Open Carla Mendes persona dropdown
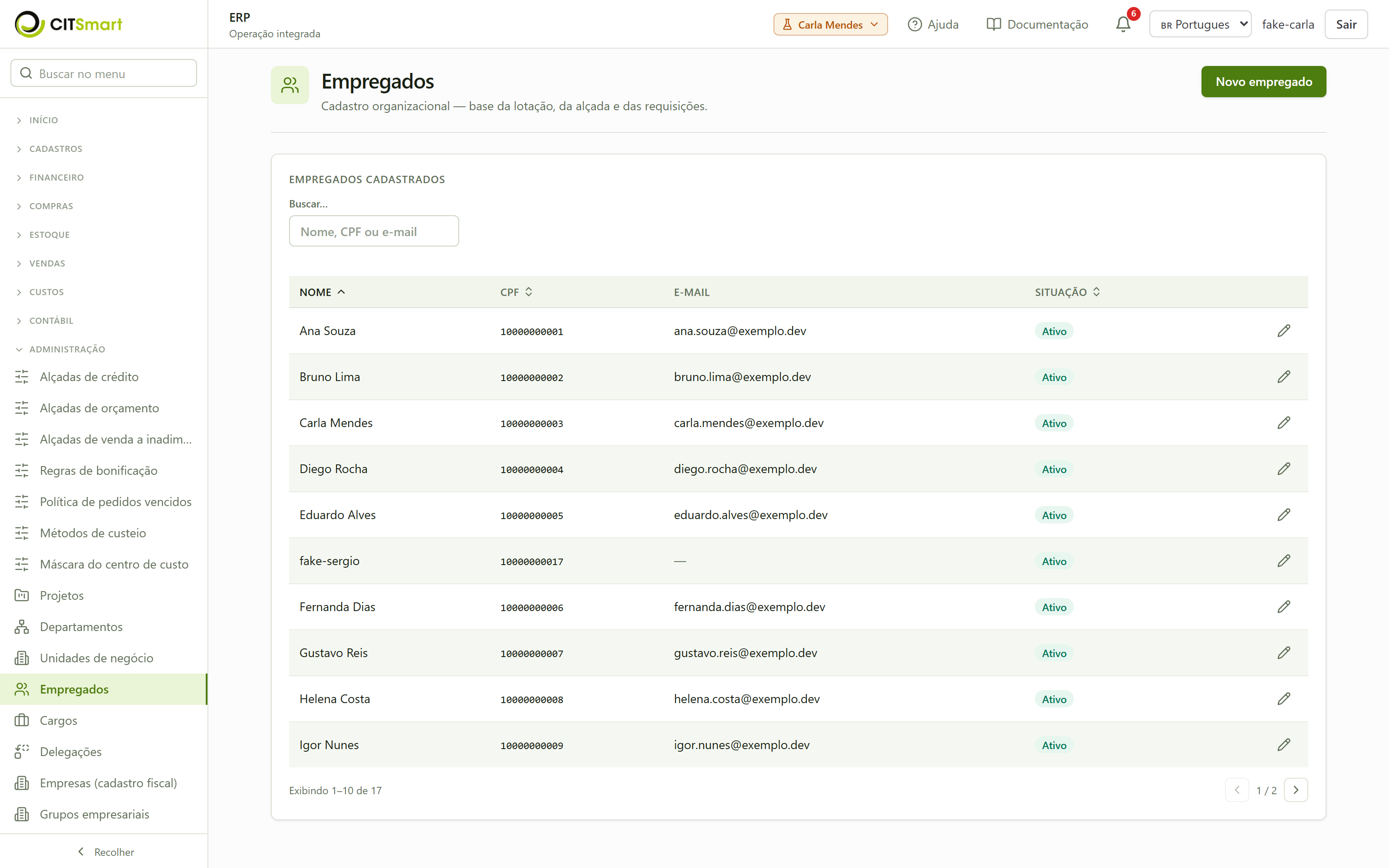 (830, 24)
